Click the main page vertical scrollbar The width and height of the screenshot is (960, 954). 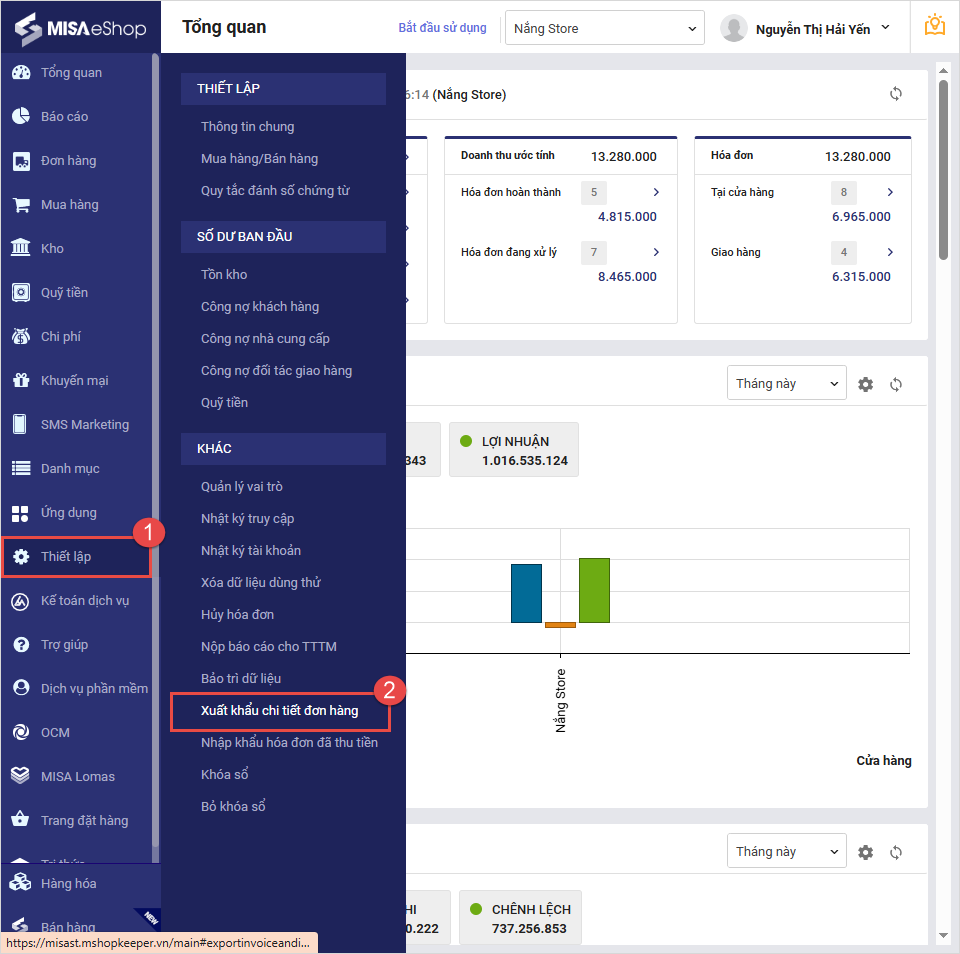point(943,170)
